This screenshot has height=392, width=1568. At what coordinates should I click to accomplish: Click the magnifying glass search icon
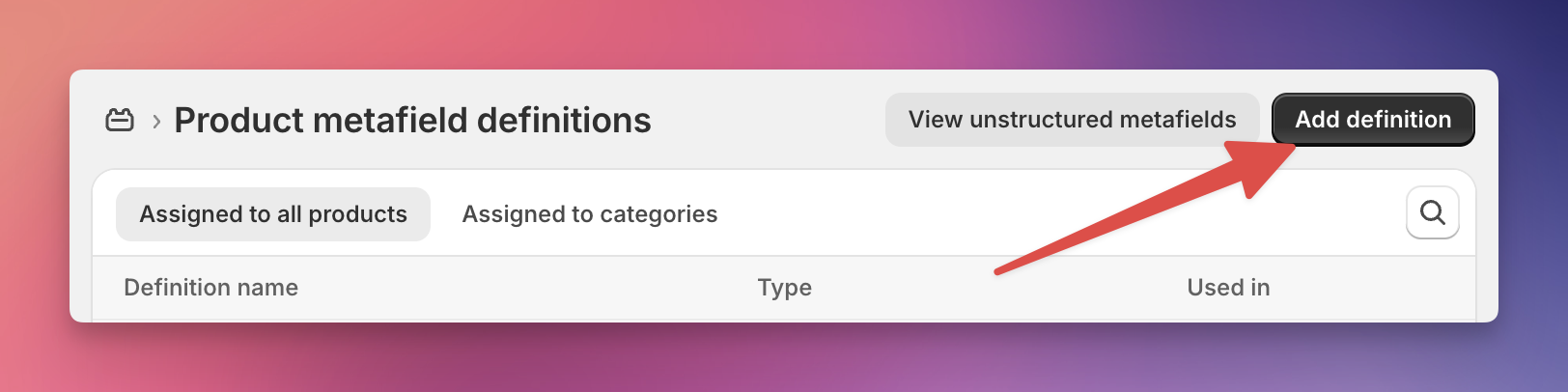1433,212
